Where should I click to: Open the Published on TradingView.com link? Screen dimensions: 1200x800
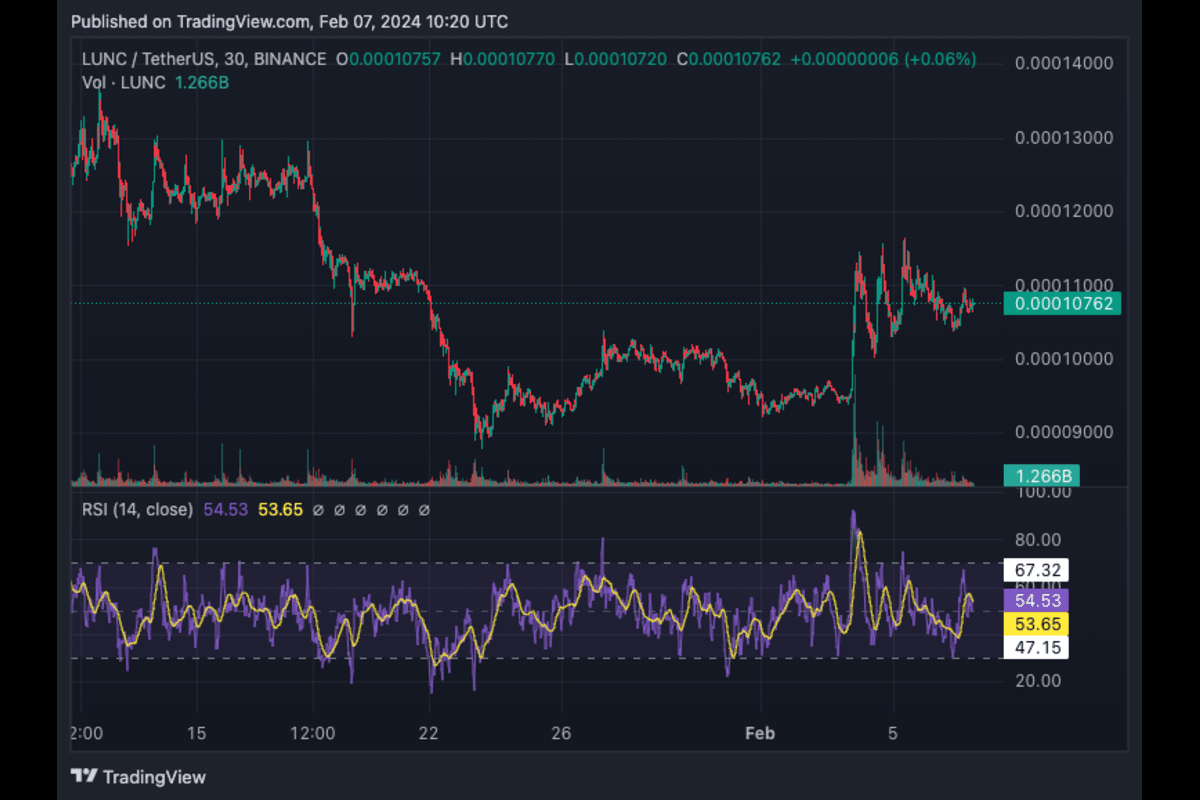pyautogui.click(x=289, y=22)
